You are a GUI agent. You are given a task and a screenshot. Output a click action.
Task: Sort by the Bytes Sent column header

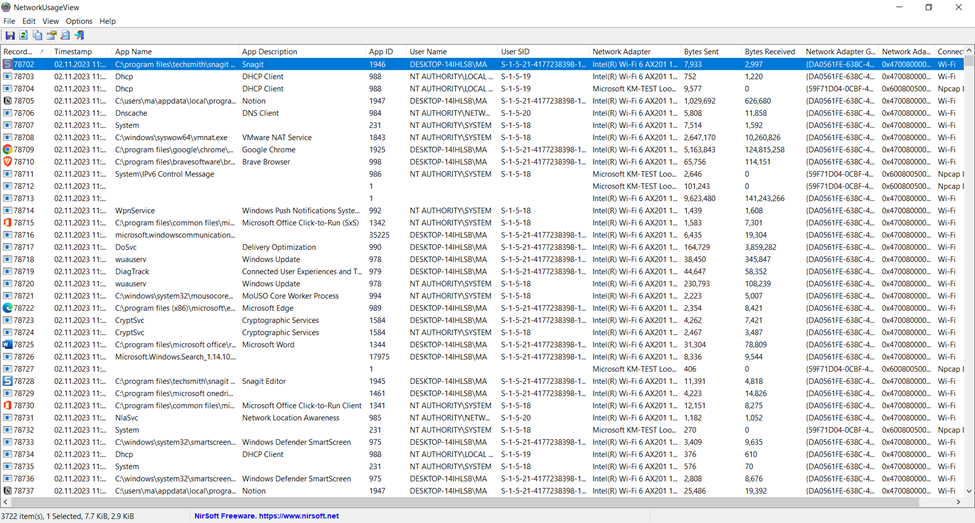pos(701,51)
